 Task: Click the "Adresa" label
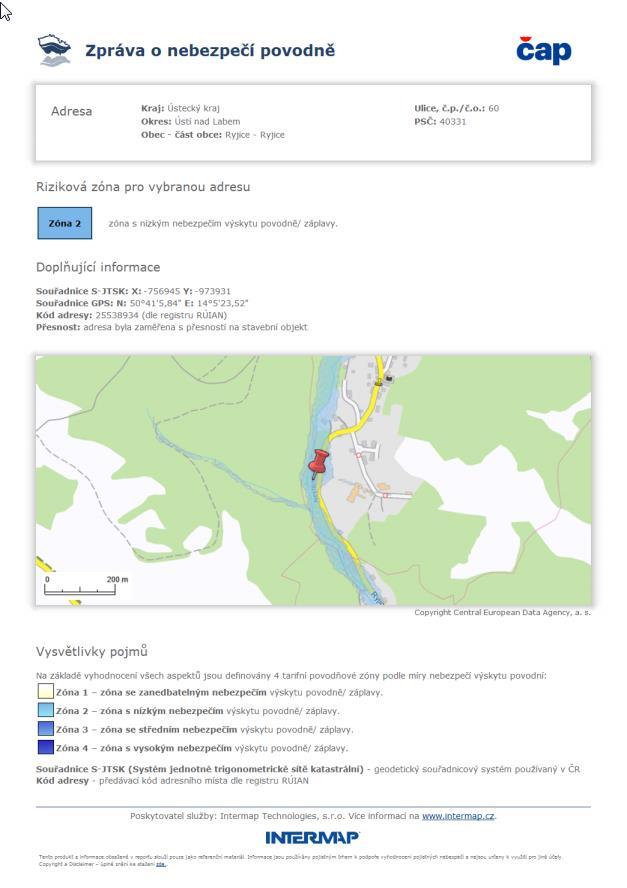tap(71, 111)
